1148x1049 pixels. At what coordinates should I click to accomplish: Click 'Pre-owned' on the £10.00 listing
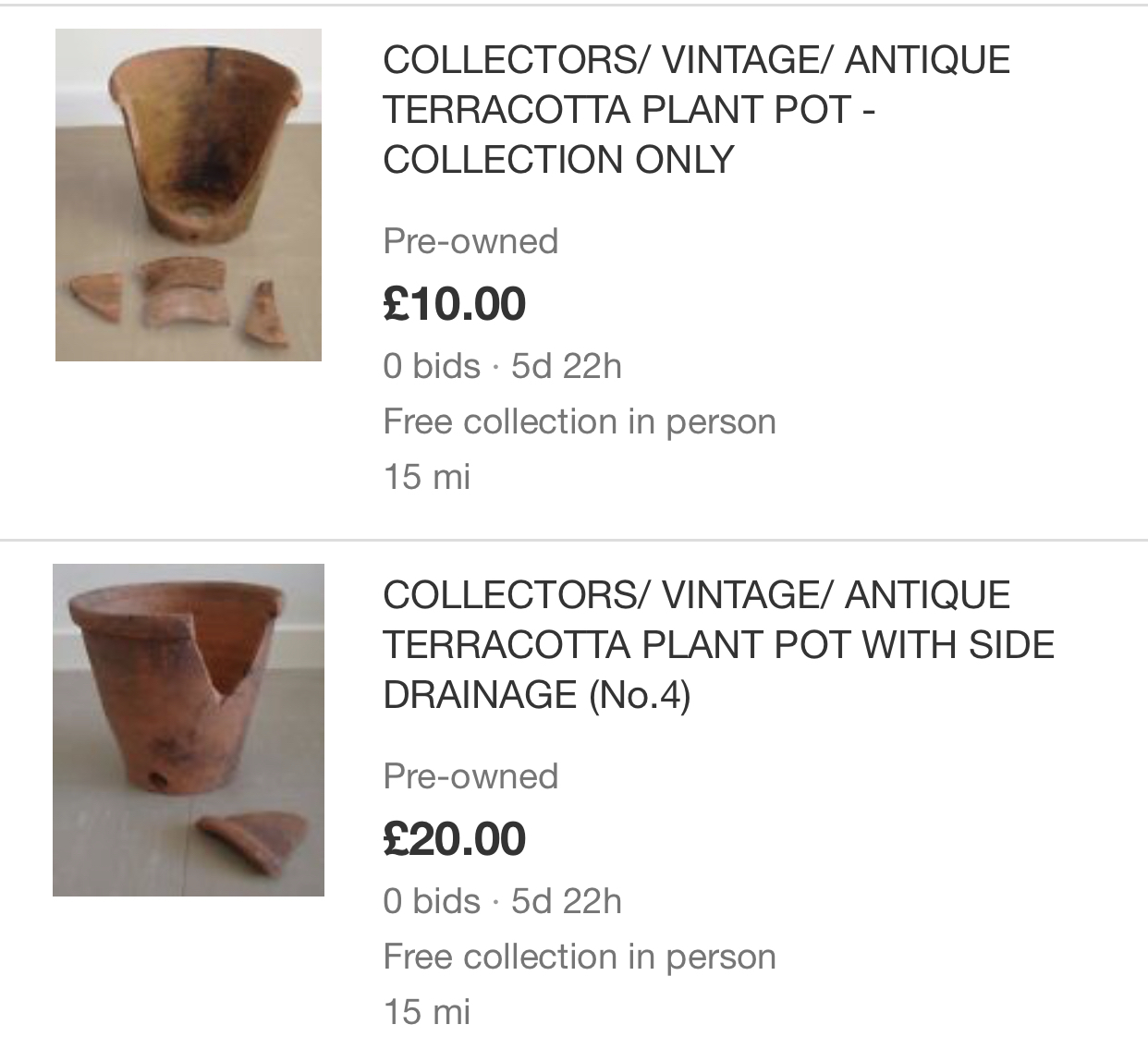470,241
